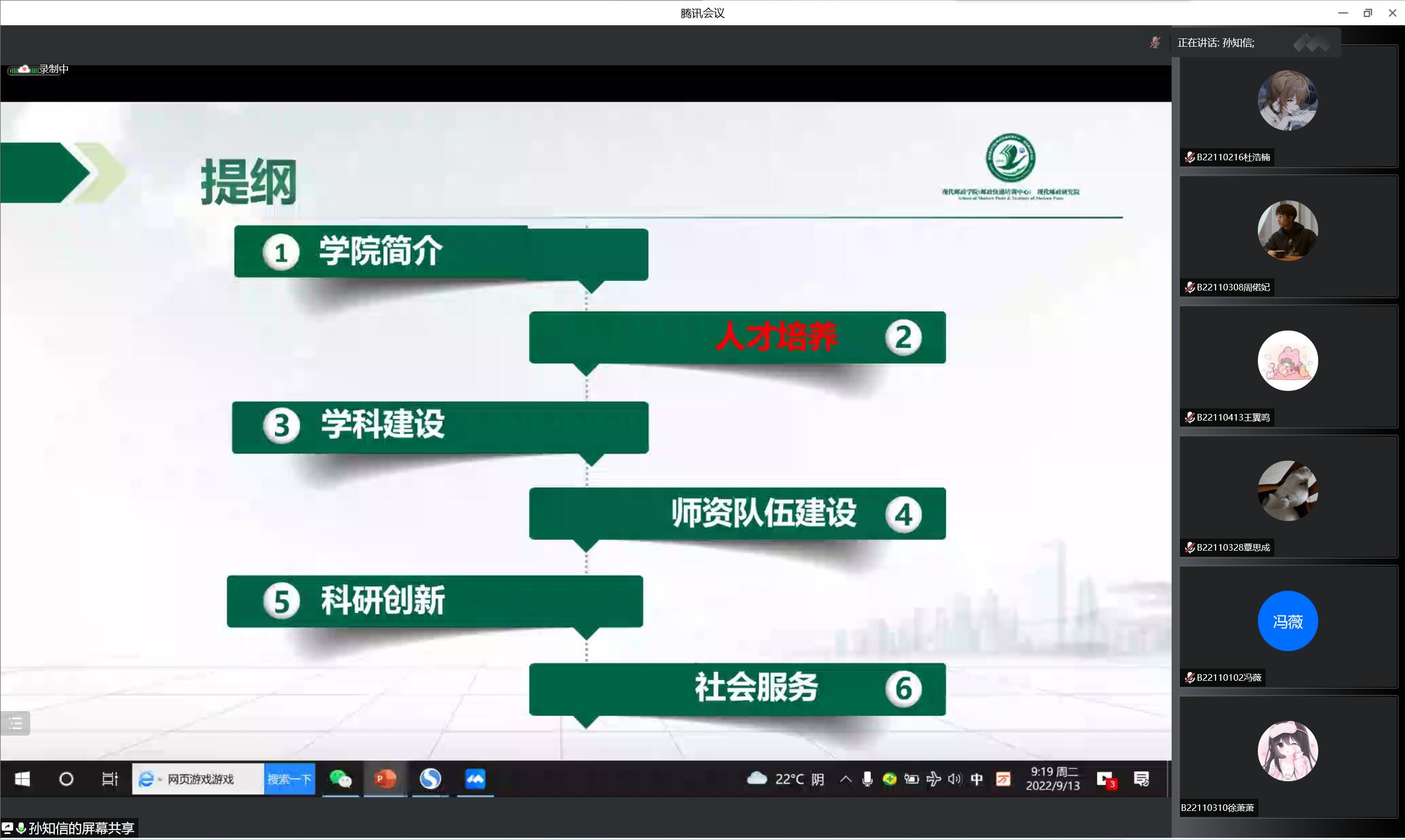Screen dimensions: 1405x840
Task: Select the 人才培养 outline item
Action: click(776, 337)
